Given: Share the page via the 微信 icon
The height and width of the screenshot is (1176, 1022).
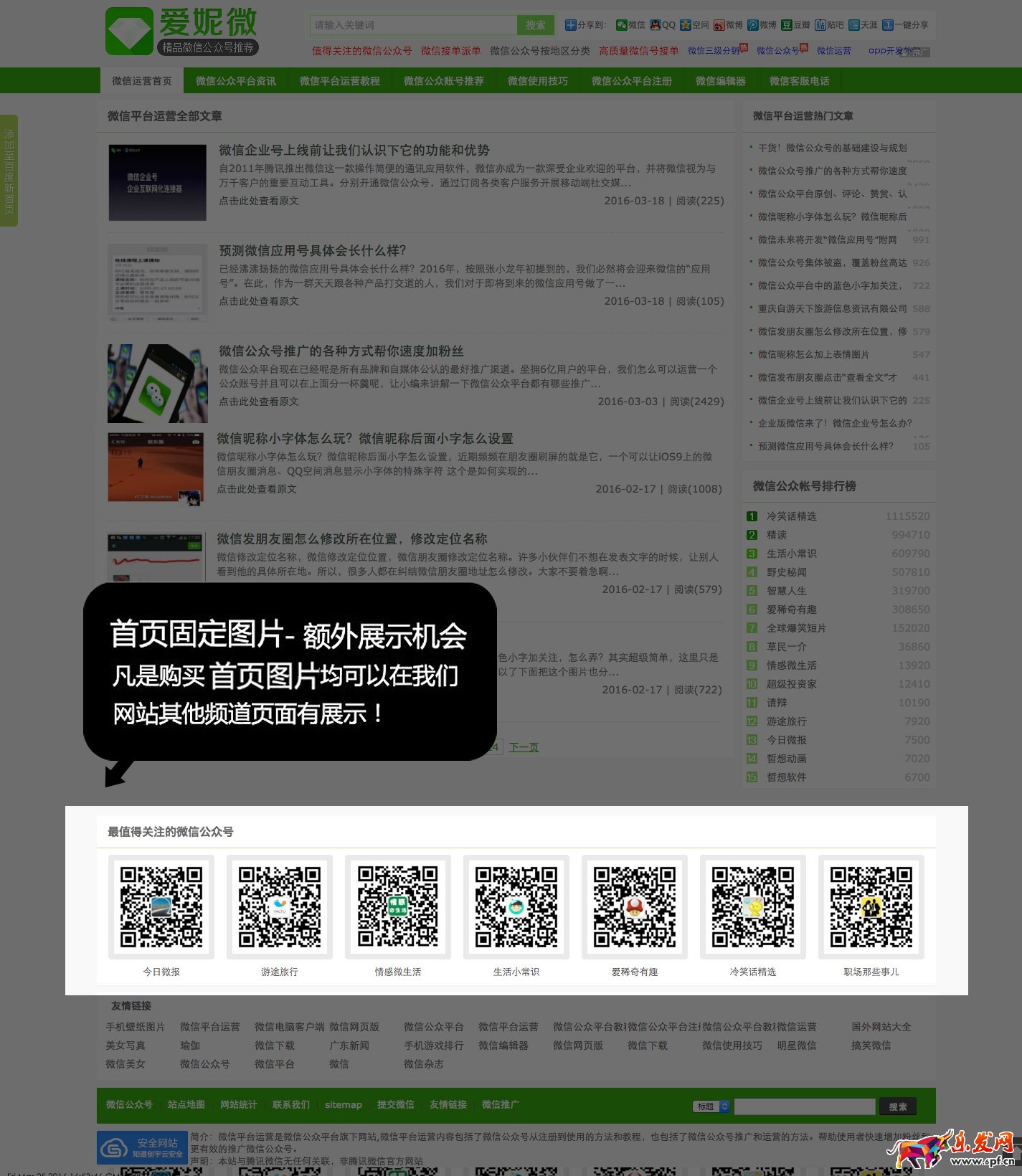Looking at the screenshot, I should (x=622, y=25).
